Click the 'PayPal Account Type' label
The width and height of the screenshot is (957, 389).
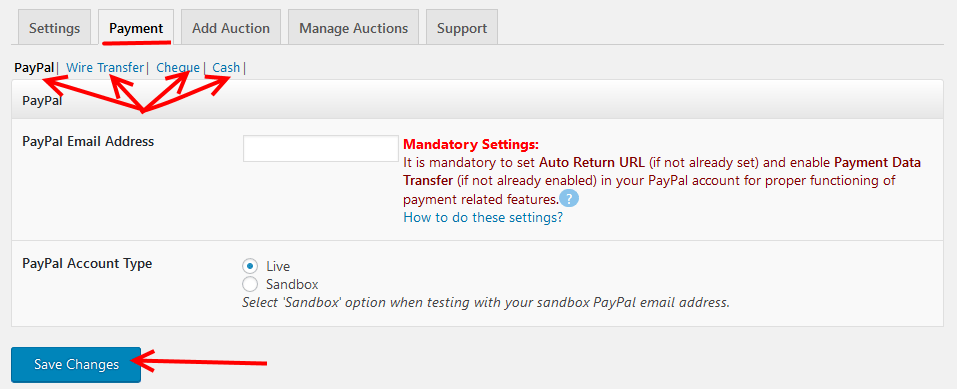click(87, 264)
